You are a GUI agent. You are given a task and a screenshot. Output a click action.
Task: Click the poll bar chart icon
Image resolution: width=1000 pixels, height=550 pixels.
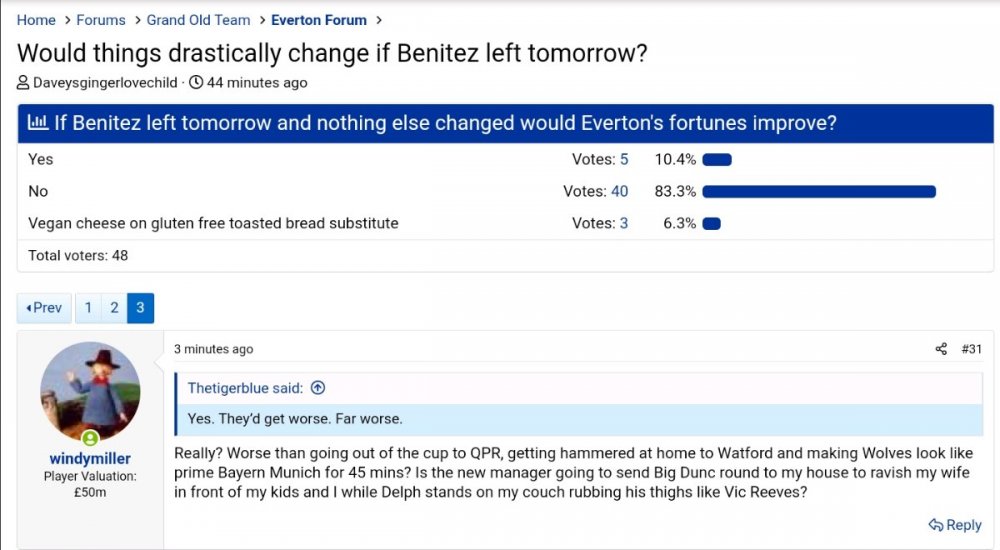(38, 124)
